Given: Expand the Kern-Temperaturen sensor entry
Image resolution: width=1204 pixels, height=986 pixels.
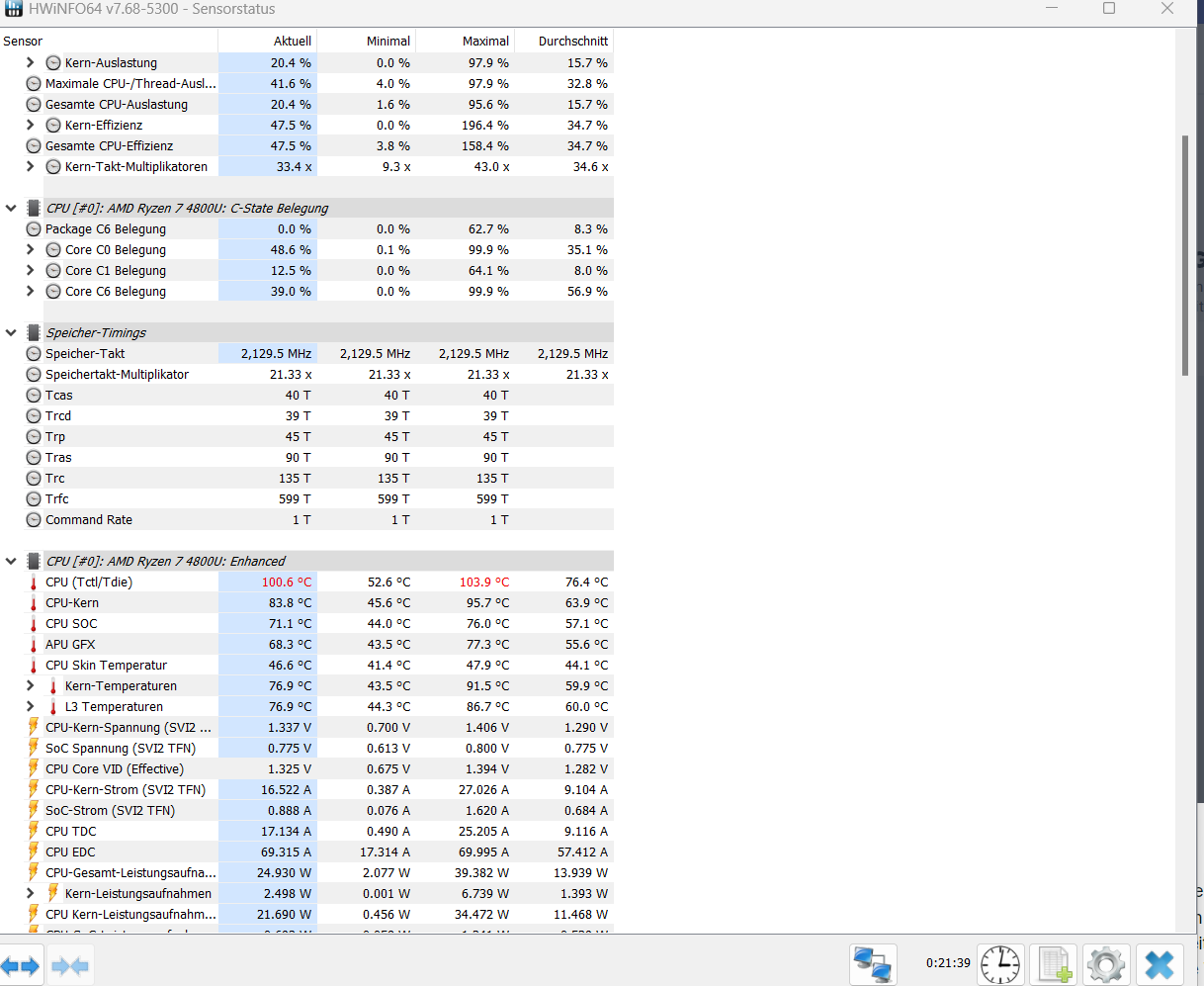Looking at the screenshot, I should [30, 685].
